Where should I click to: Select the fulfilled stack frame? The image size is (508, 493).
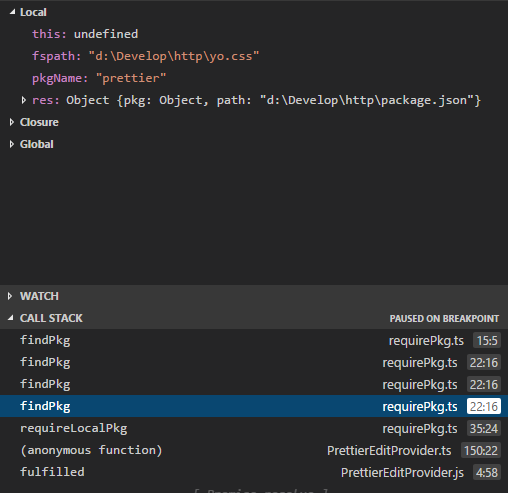254,472
